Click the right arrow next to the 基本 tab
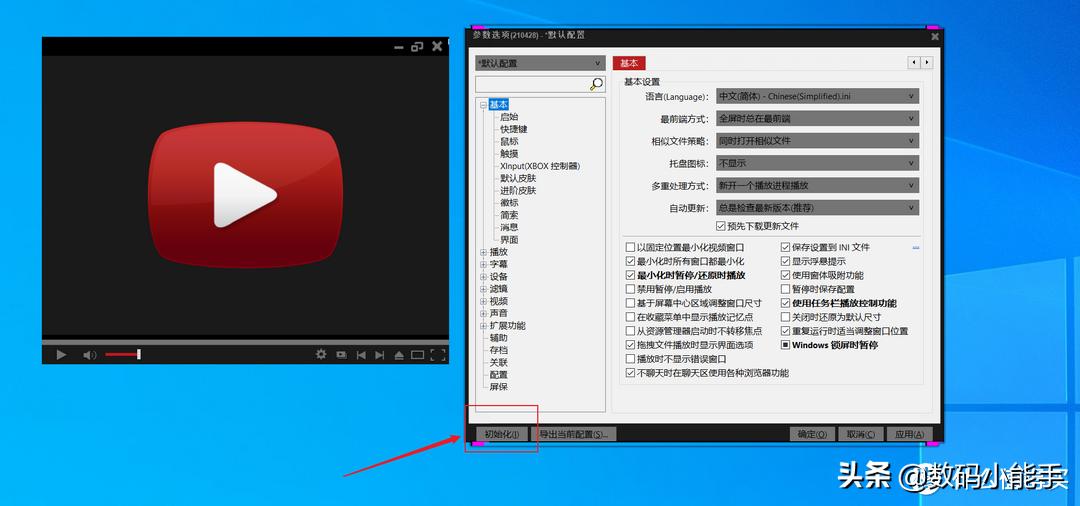The width and height of the screenshot is (1080, 506). (926, 63)
